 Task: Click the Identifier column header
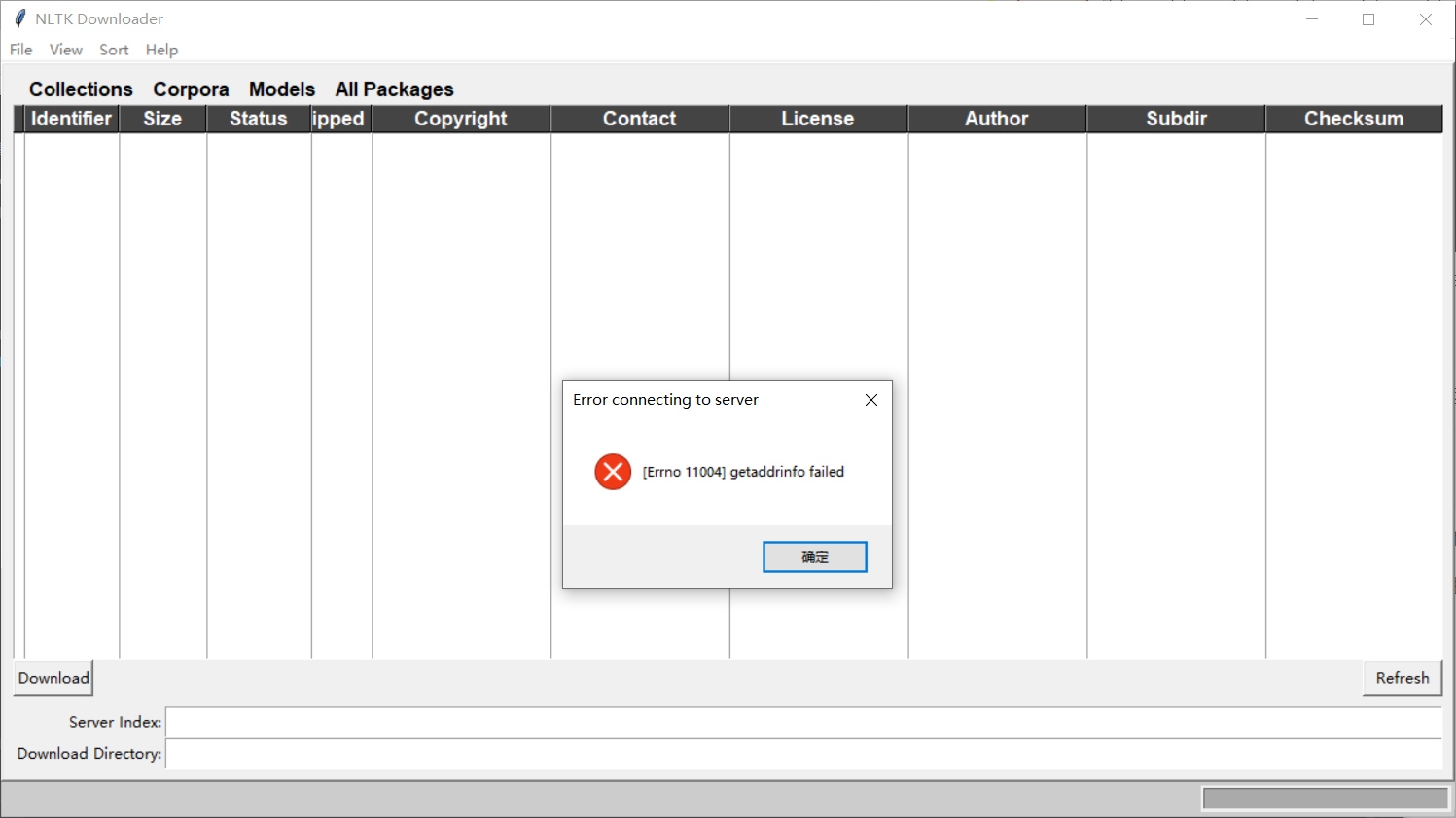pyautogui.click(x=71, y=119)
